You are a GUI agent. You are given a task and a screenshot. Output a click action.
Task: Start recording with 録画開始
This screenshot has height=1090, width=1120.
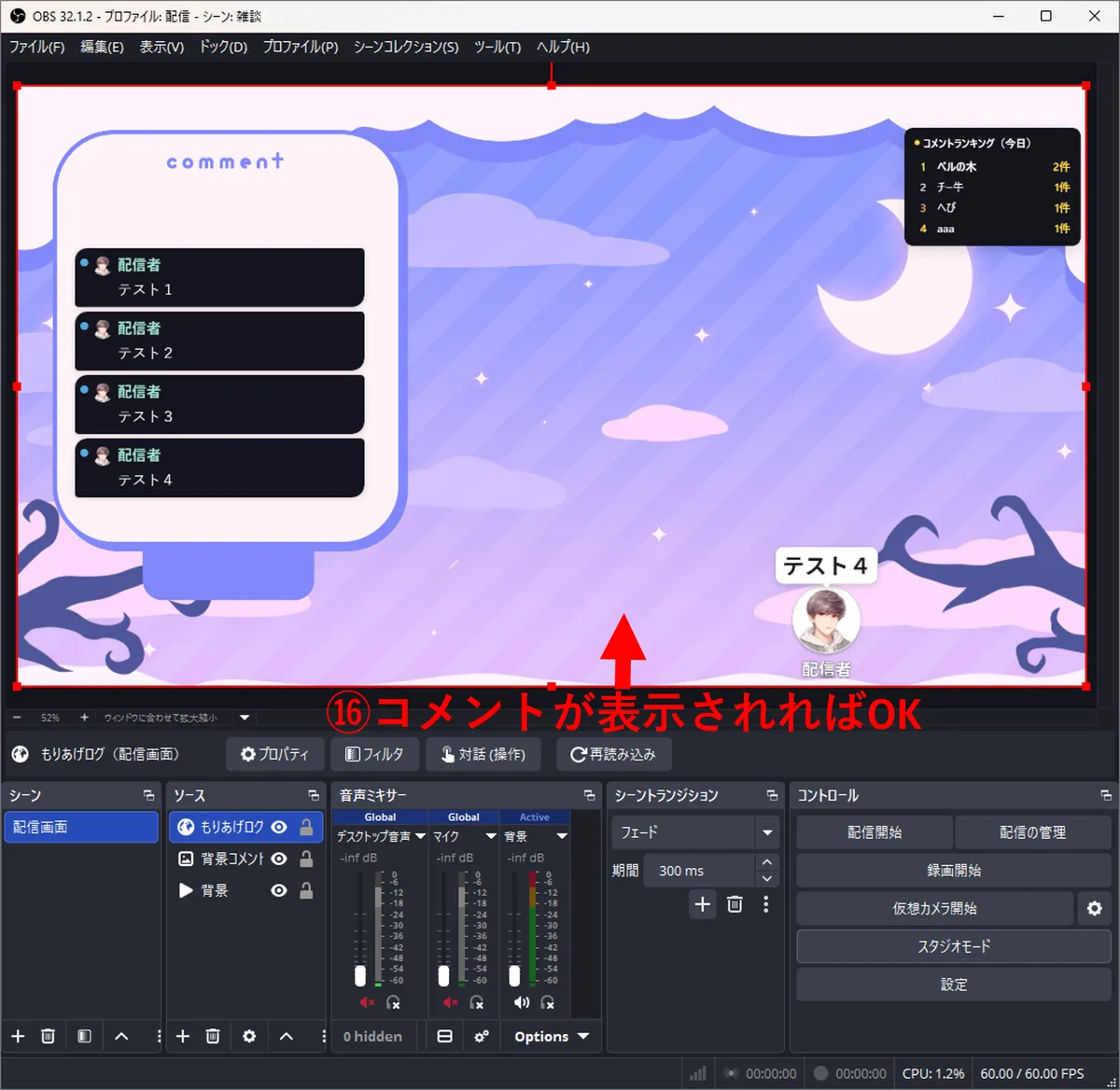954,870
